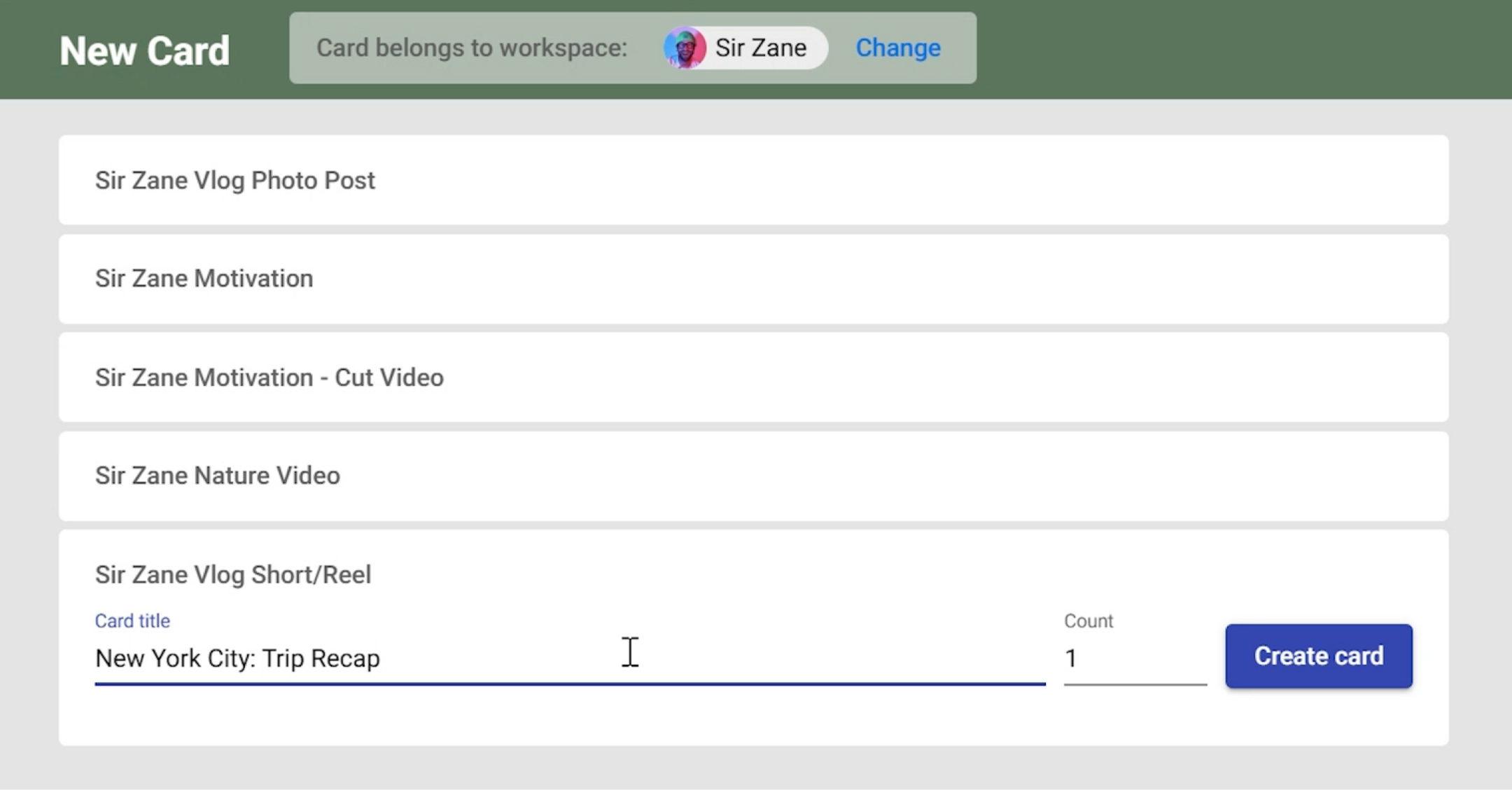
Task: Click the Change workspace link
Action: pos(897,48)
